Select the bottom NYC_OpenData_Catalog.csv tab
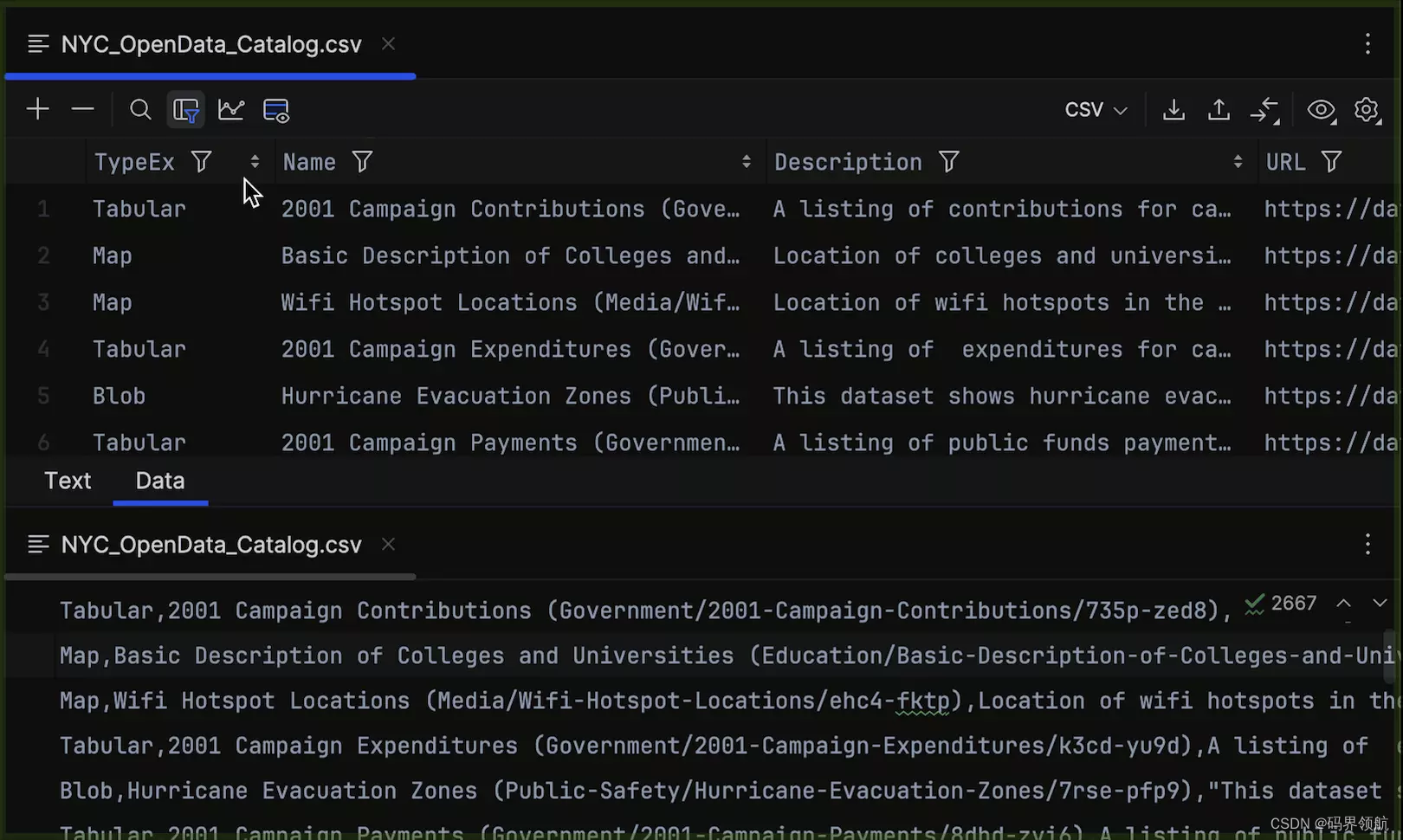Image resolution: width=1403 pixels, height=840 pixels. (x=210, y=545)
